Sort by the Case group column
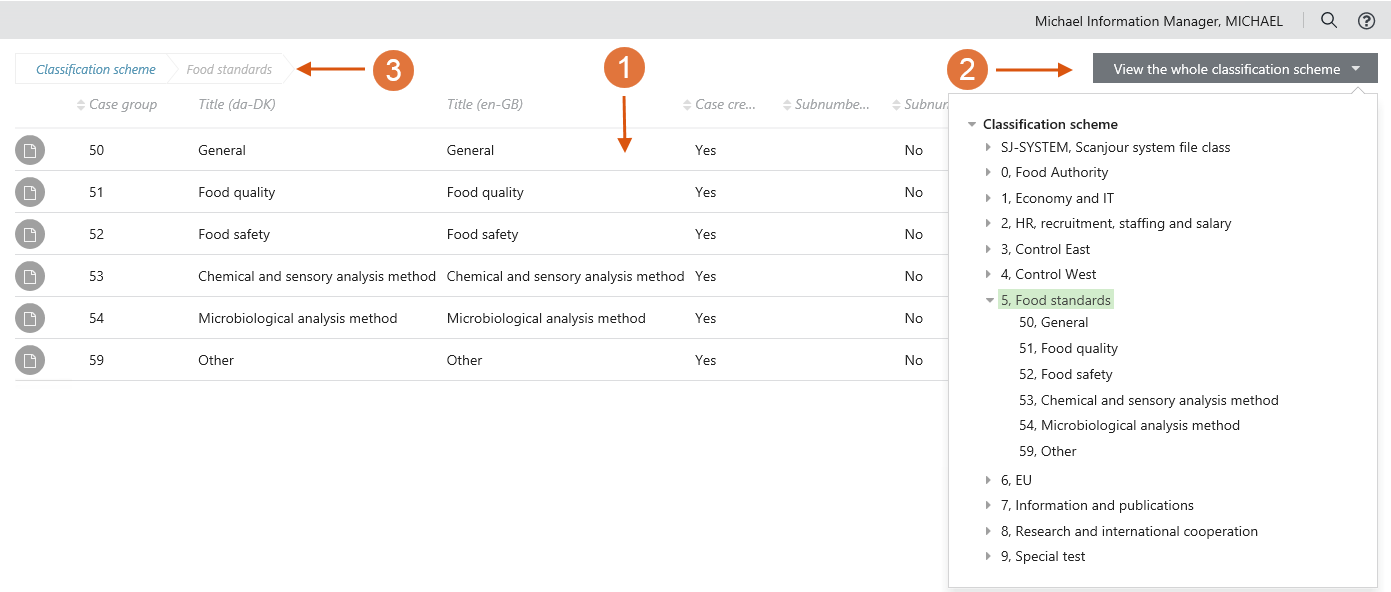 pos(122,105)
